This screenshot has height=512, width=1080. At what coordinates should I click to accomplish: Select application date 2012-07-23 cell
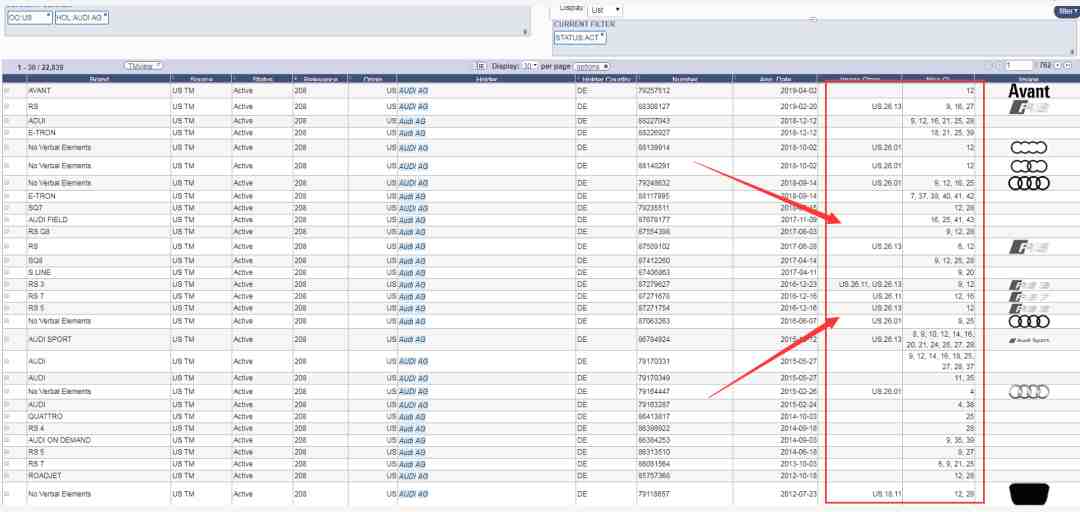point(798,493)
